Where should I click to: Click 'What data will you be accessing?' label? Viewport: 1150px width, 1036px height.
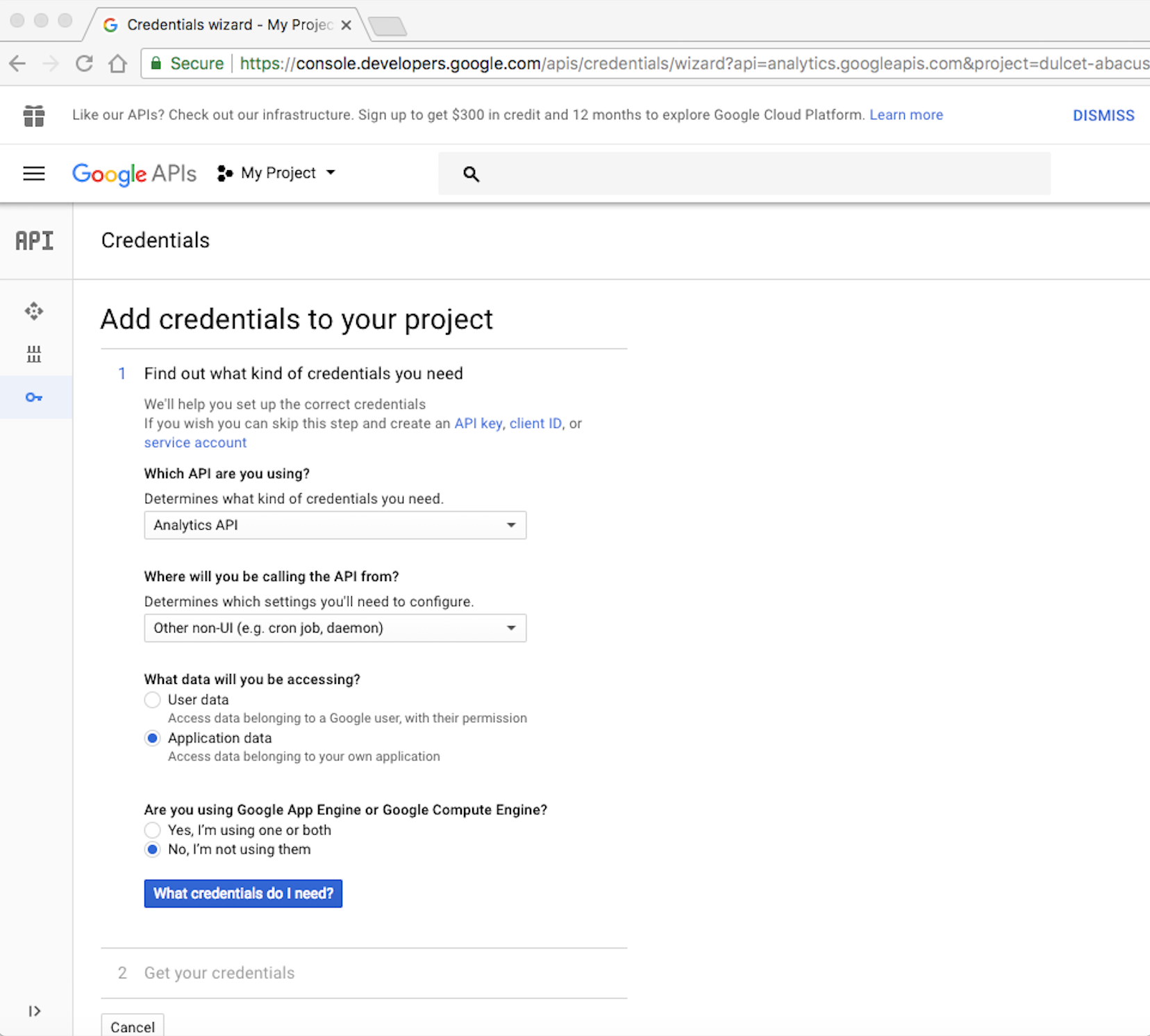(x=252, y=679)
